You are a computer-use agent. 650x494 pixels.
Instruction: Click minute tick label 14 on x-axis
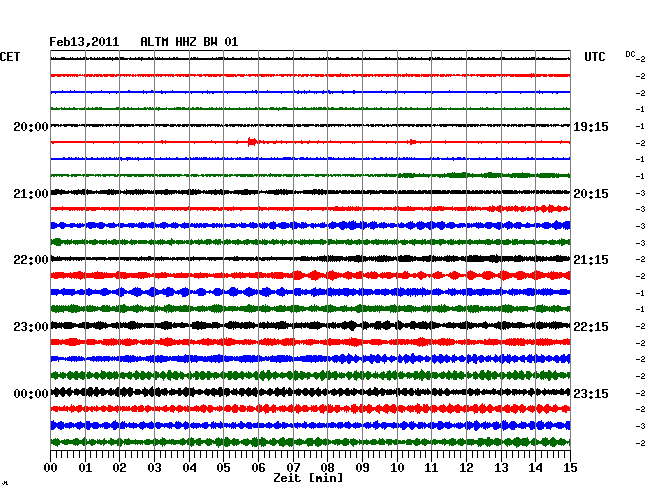tap(535, 468)
